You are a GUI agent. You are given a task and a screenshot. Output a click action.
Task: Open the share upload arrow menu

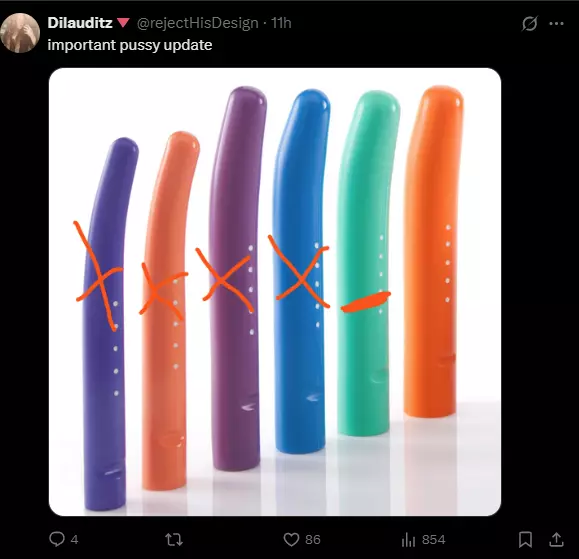[x=556, y=539]
